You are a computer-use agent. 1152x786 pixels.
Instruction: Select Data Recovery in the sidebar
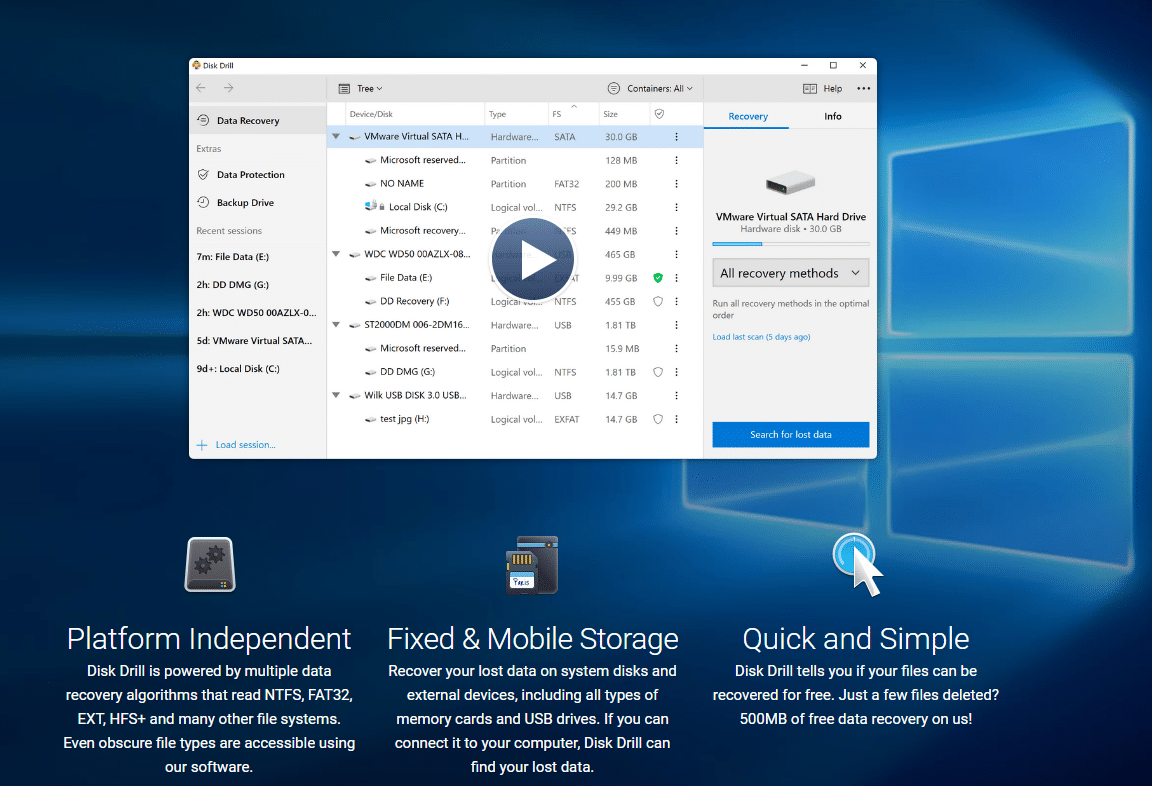click(x=257, y=120)
